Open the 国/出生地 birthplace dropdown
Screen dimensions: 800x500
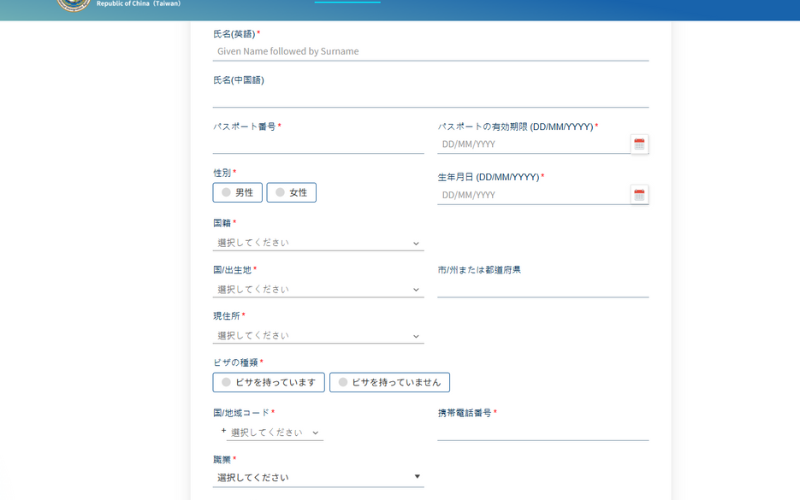pos(318,289)
